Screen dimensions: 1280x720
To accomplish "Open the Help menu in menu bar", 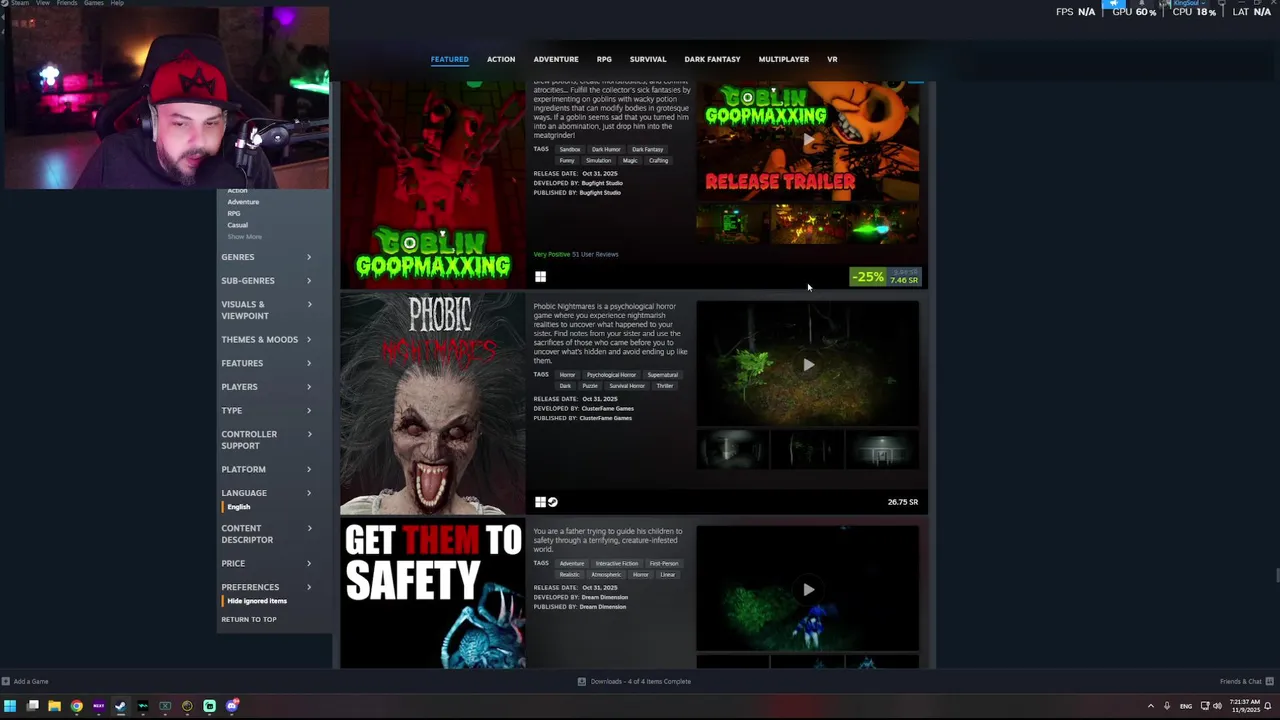I will [117, 3].
